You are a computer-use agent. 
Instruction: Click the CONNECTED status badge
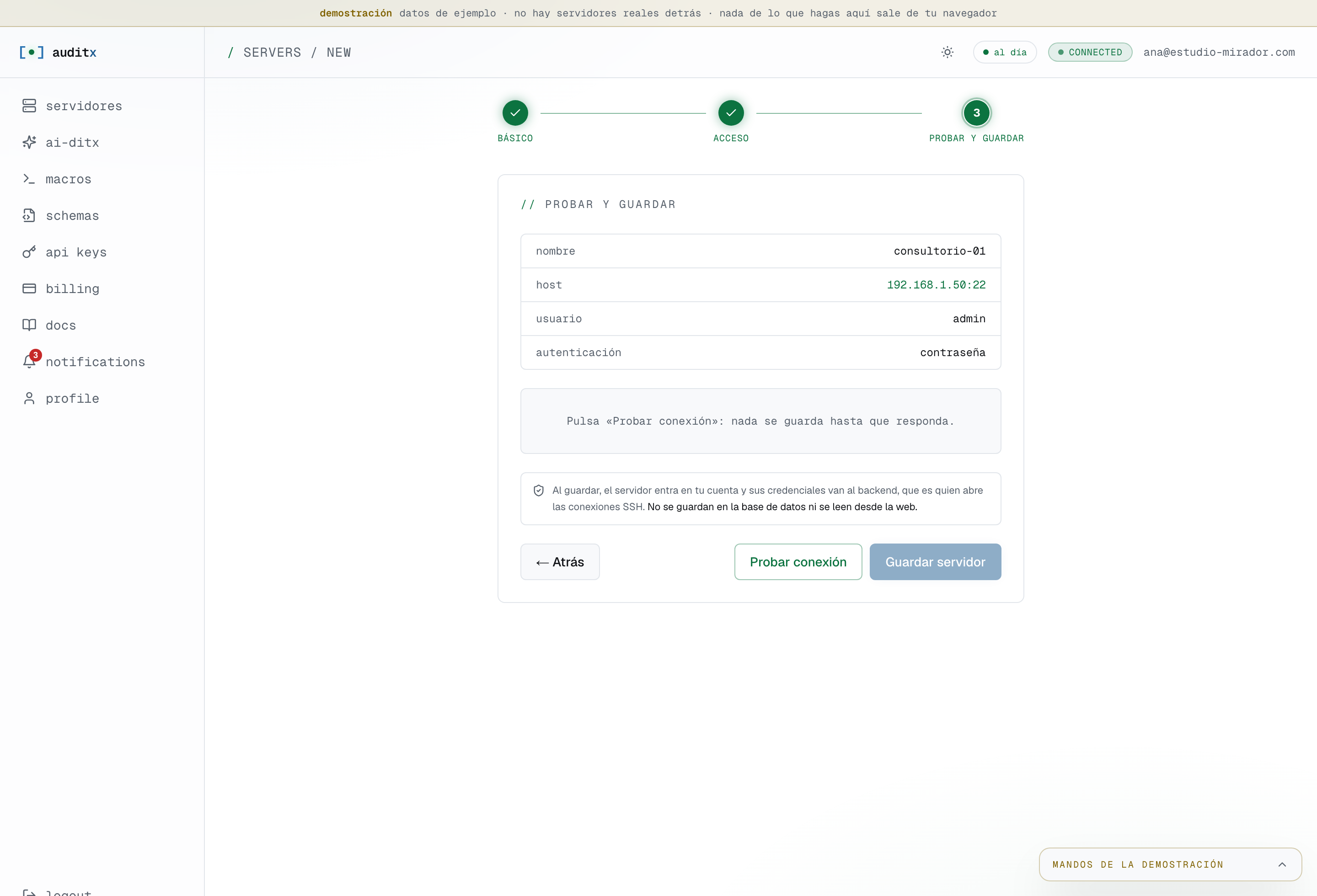(1089, 52)
